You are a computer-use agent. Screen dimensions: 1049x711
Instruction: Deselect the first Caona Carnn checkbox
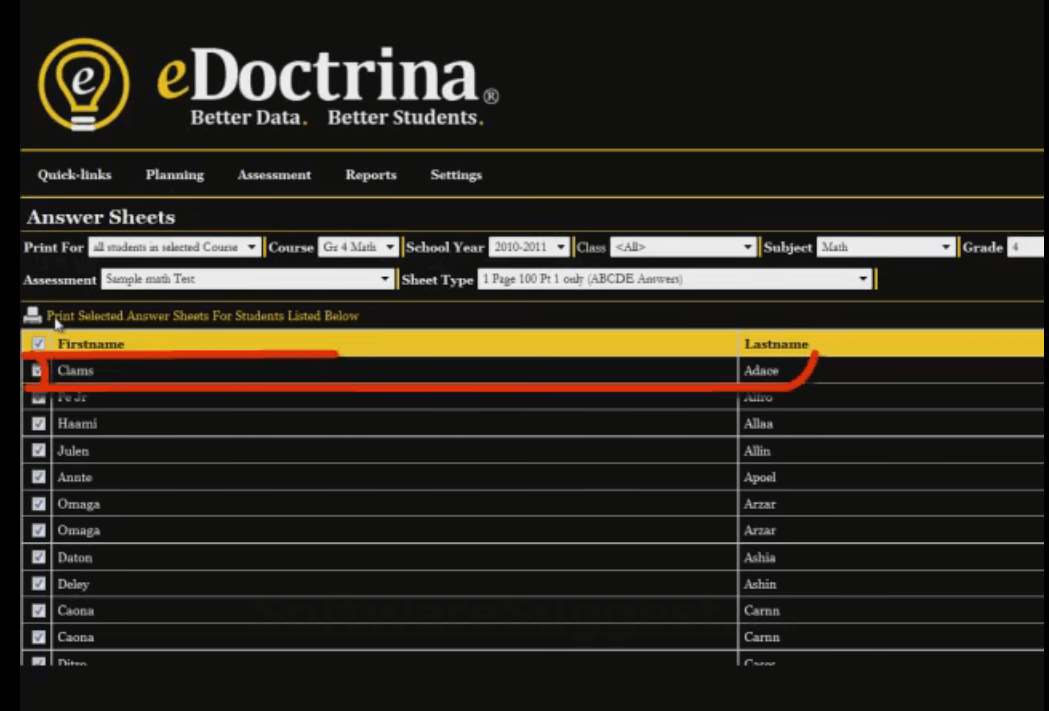(38, 610)
